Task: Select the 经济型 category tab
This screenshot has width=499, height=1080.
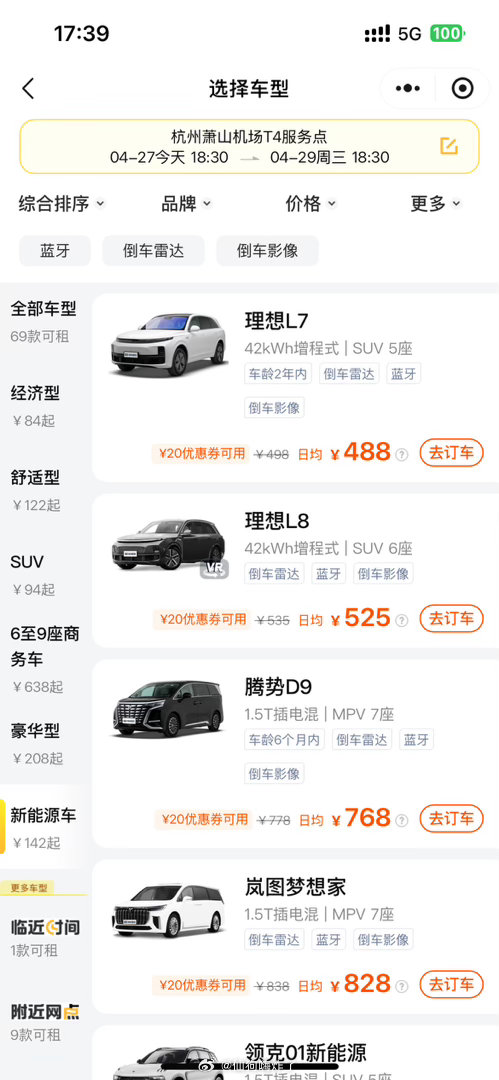Action: (x=35, y=406)
